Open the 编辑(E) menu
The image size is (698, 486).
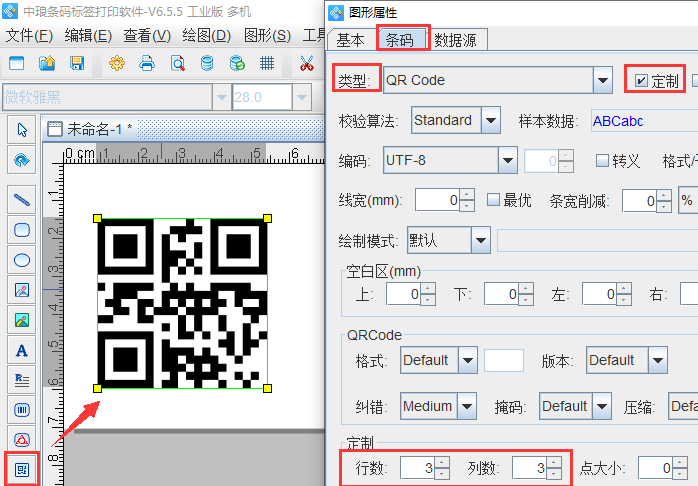87,35
